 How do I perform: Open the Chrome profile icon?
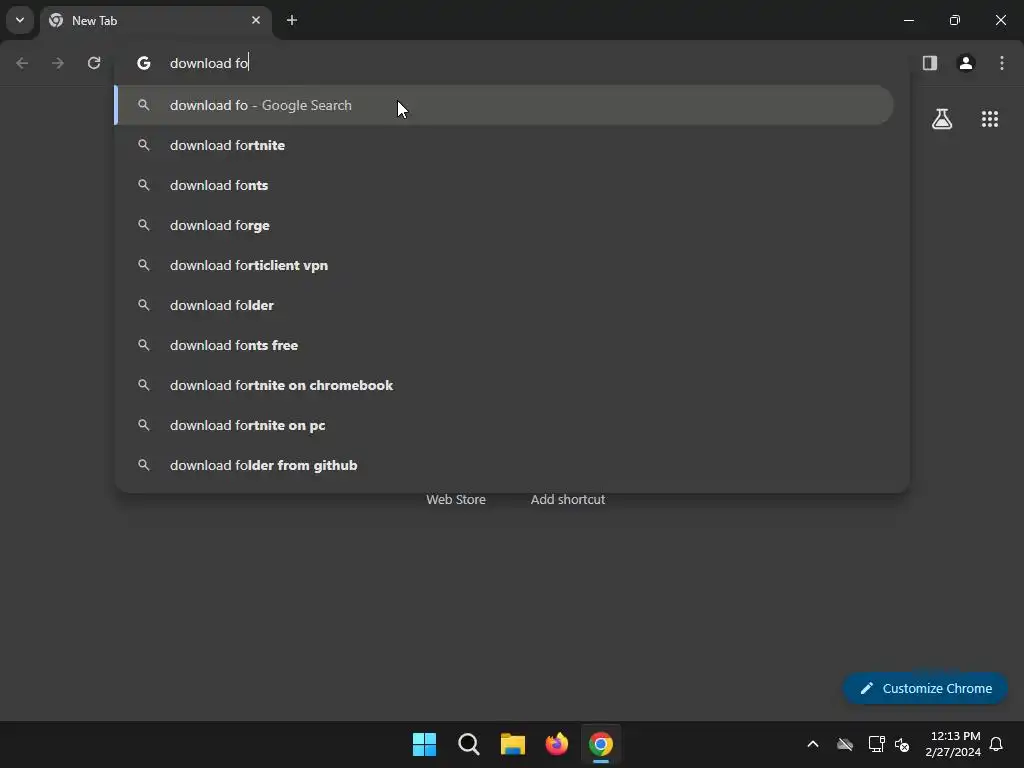click(966, 63)
